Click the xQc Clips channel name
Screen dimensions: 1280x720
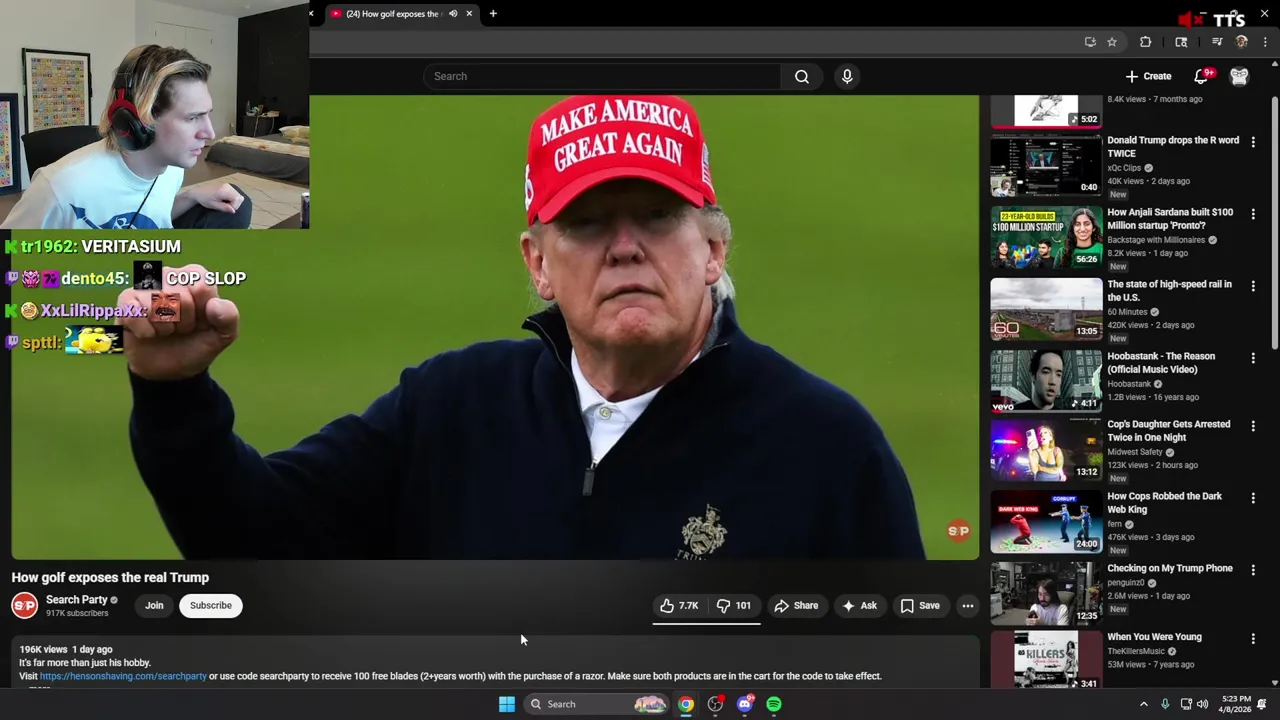click(1124, 168)
